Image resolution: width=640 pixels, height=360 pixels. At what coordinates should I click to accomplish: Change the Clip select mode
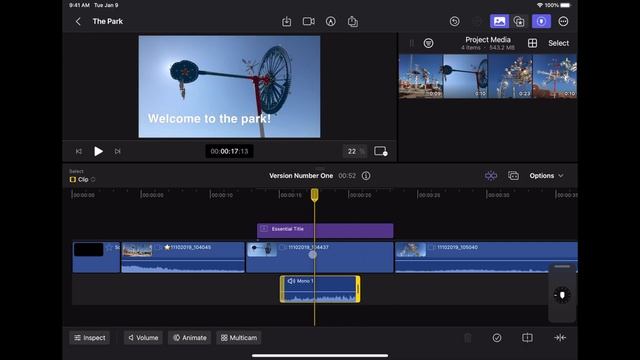[82, 179]
